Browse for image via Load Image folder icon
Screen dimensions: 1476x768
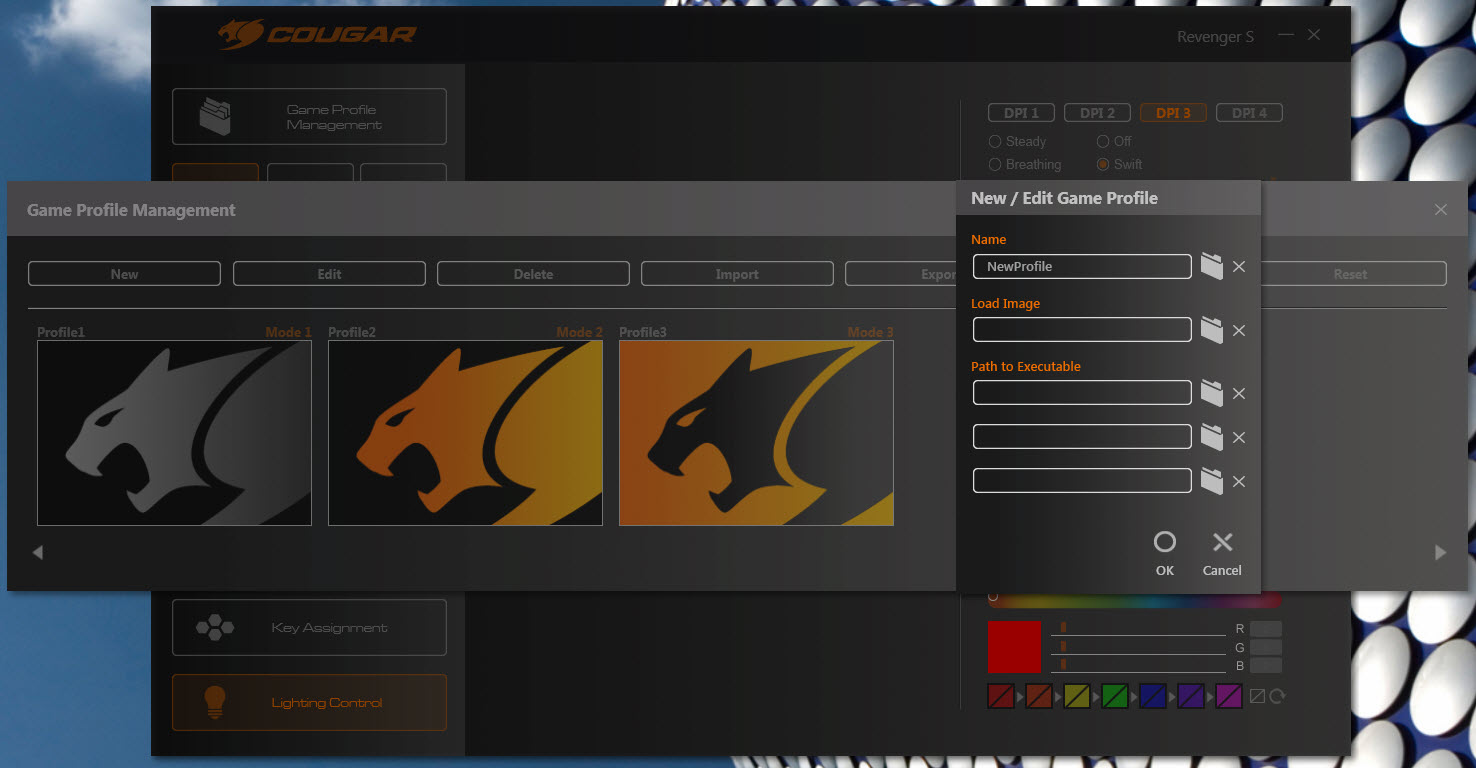pos(1212,330)
